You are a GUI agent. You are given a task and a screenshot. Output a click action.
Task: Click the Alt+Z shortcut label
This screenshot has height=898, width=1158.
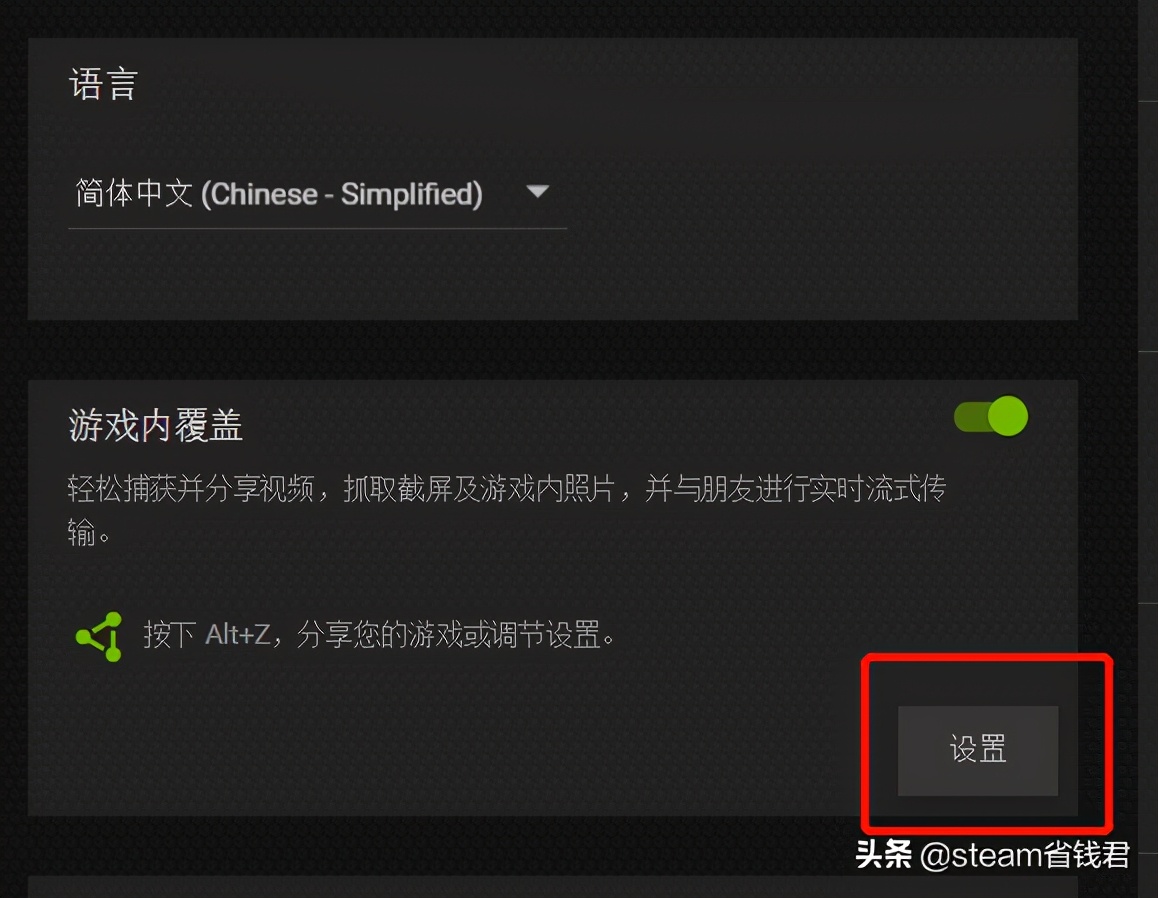point(238,635)
